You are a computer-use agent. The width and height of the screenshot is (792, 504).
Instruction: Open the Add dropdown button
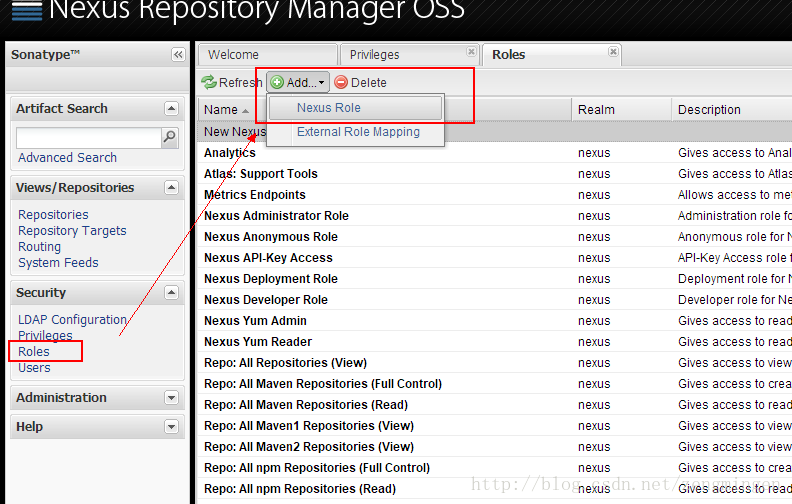pos(298,82)
